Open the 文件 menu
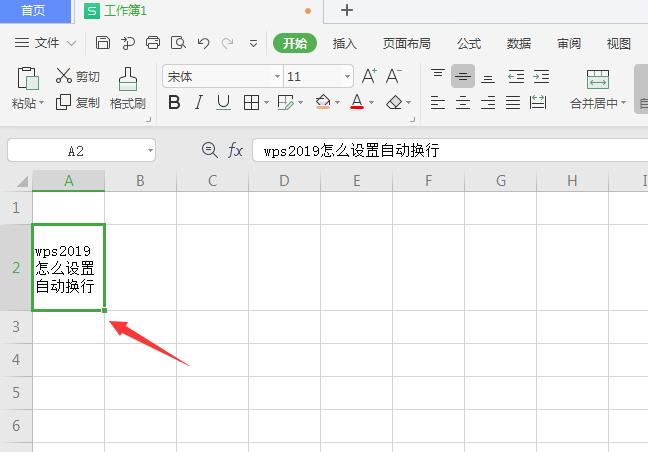 (46, 43)
